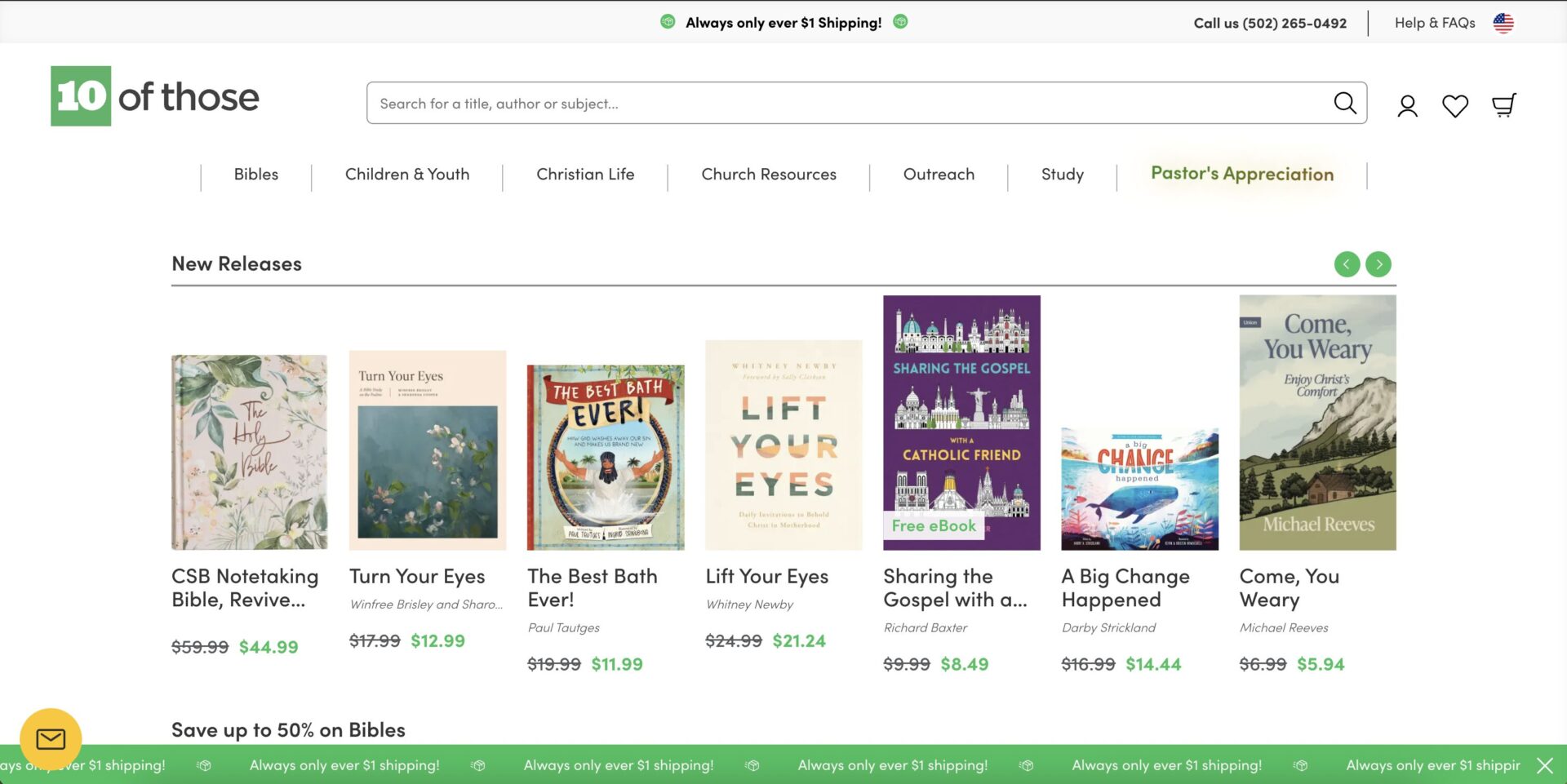Image resolution: width=1567 pixels, height=784 pixels.
Task: Open the wishlist heart icon
Action: point(1454,106)
